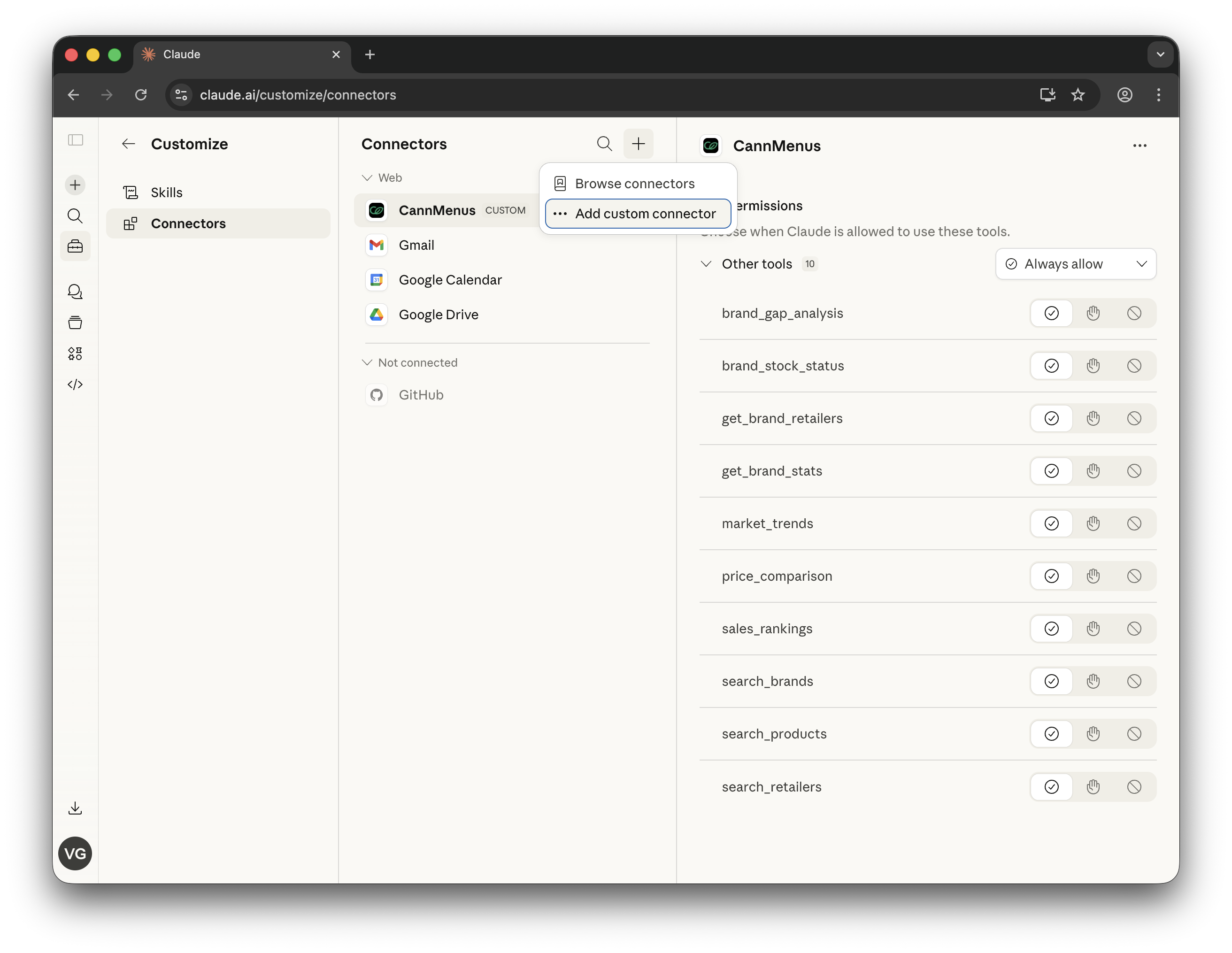The height and width of the screenshot is (953, 1232).
Task: Select Browse connectors from the menu
Action: click(x=635, y=183)
